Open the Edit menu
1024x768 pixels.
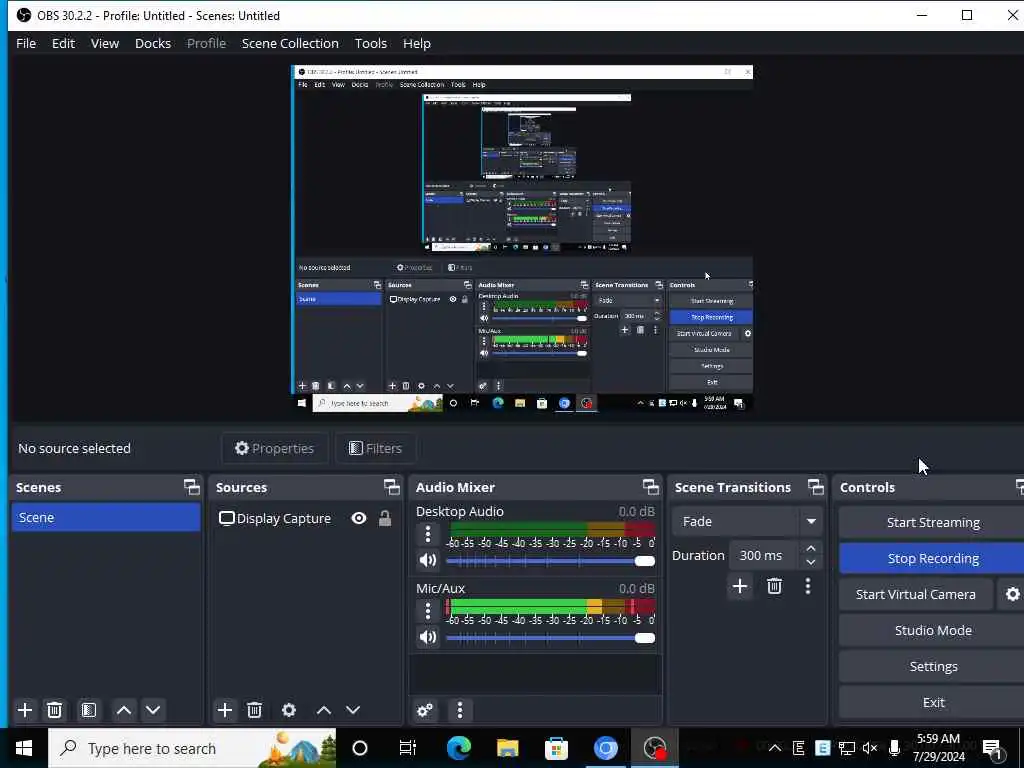pos(63,43)
